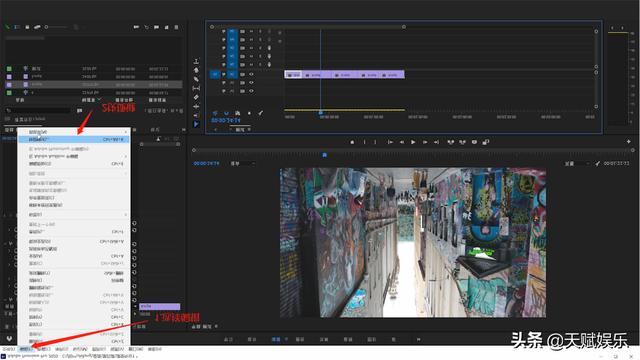
Task: Click New Item icon in project panel
Action: (167, 27)
